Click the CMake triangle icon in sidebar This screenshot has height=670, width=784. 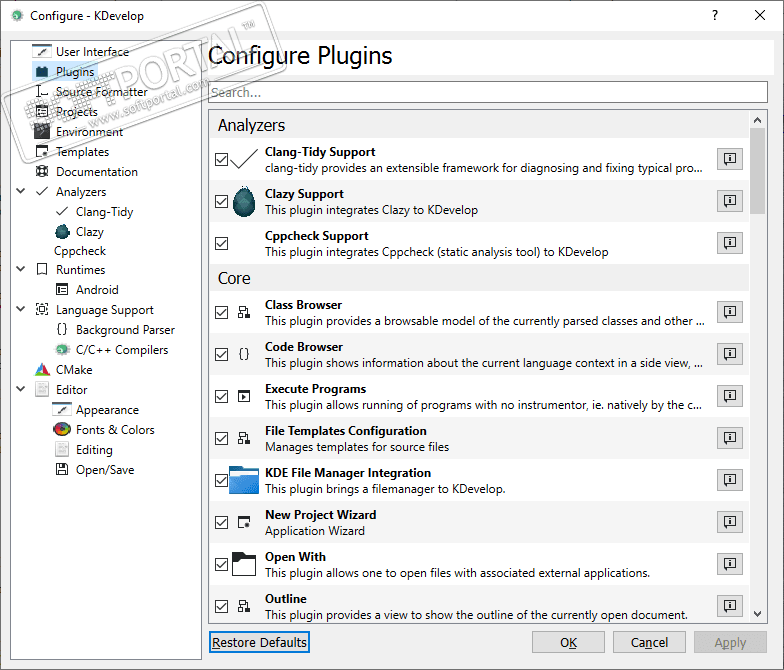[x=42, y=370]
